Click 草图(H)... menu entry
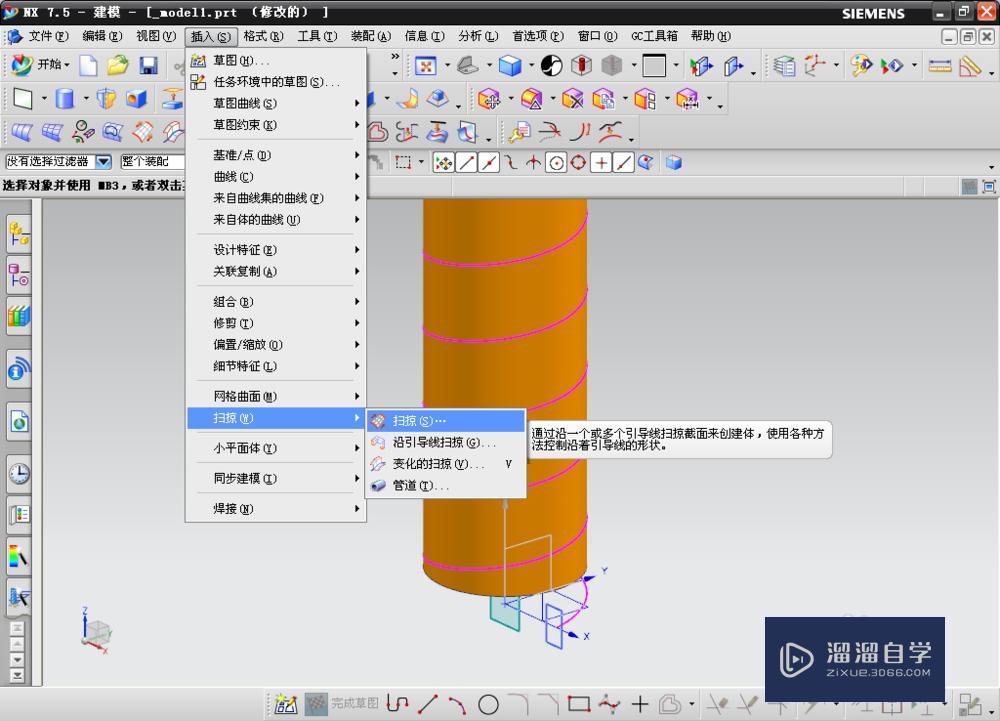The width and height of the screenshot is (1000, 721). click(x=276, y=61)
